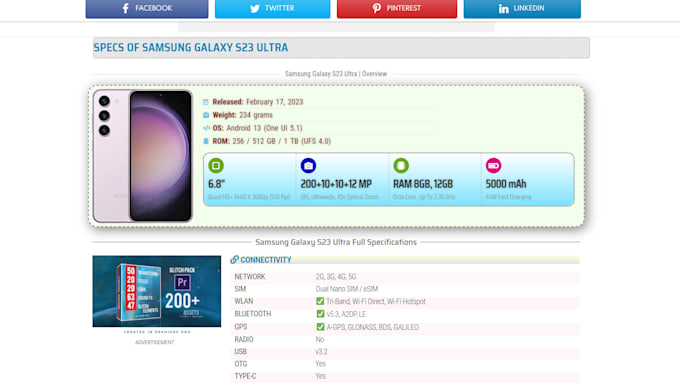680x383 pixels.
Task: Share the page on Pinterest
Action: click(x=397, y=9)
